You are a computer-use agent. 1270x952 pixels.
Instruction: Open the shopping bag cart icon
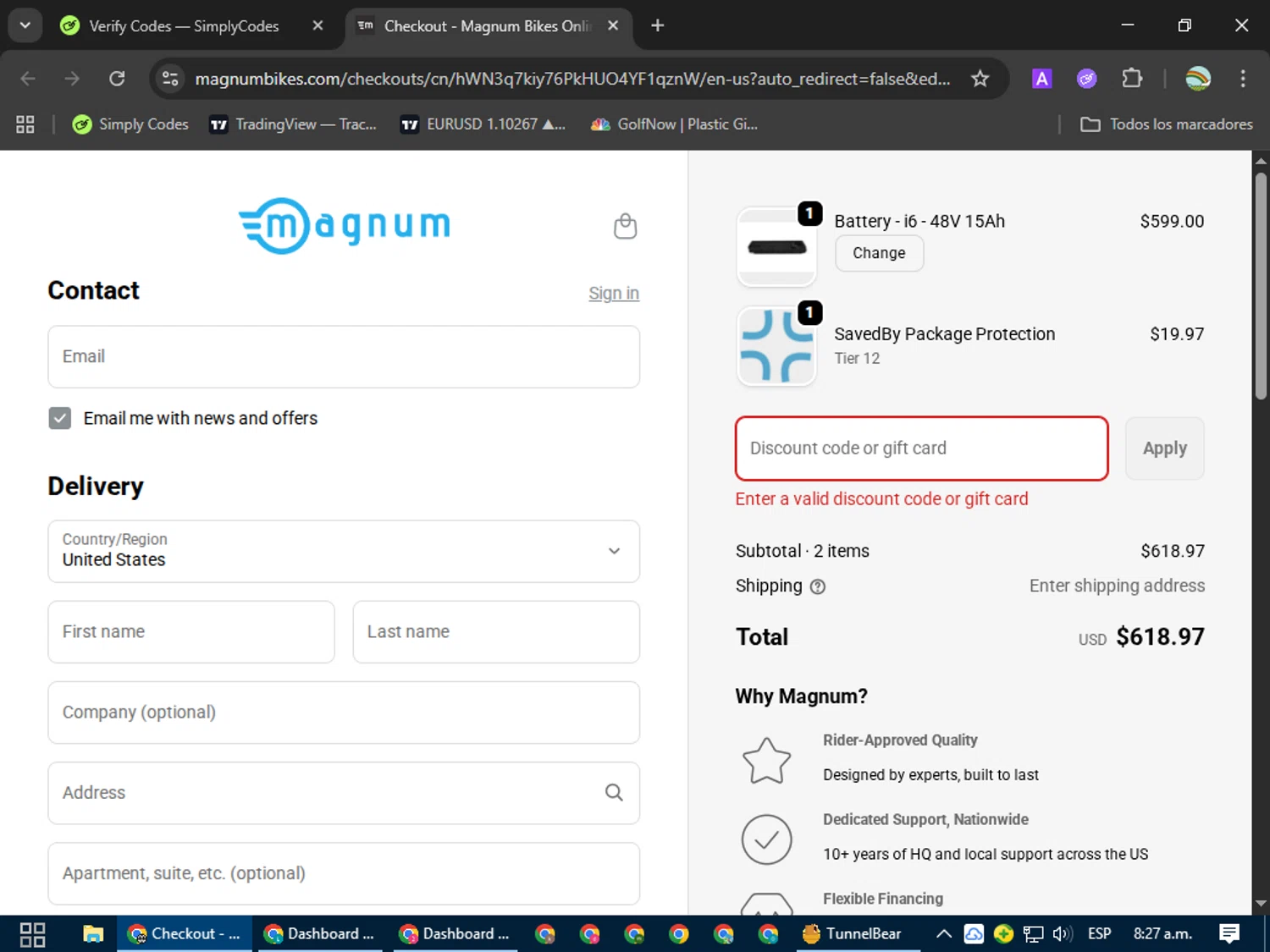click(x=625, y=226)
